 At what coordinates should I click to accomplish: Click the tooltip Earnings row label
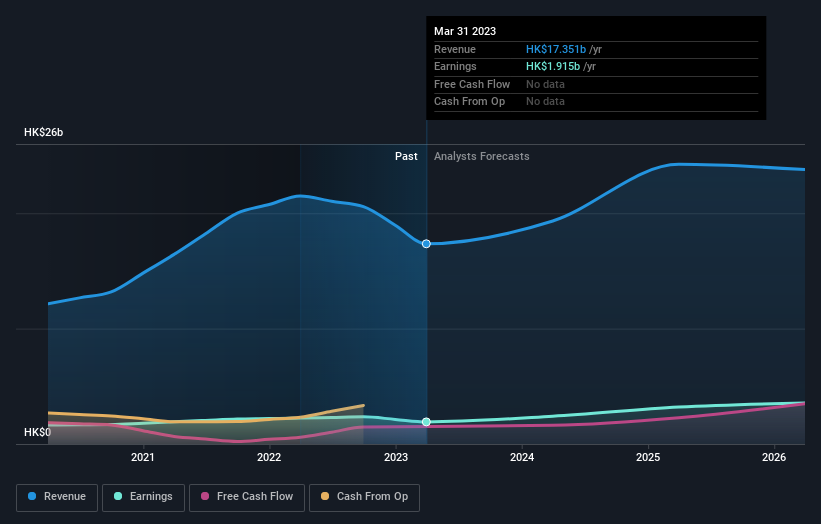click(455, 66)
